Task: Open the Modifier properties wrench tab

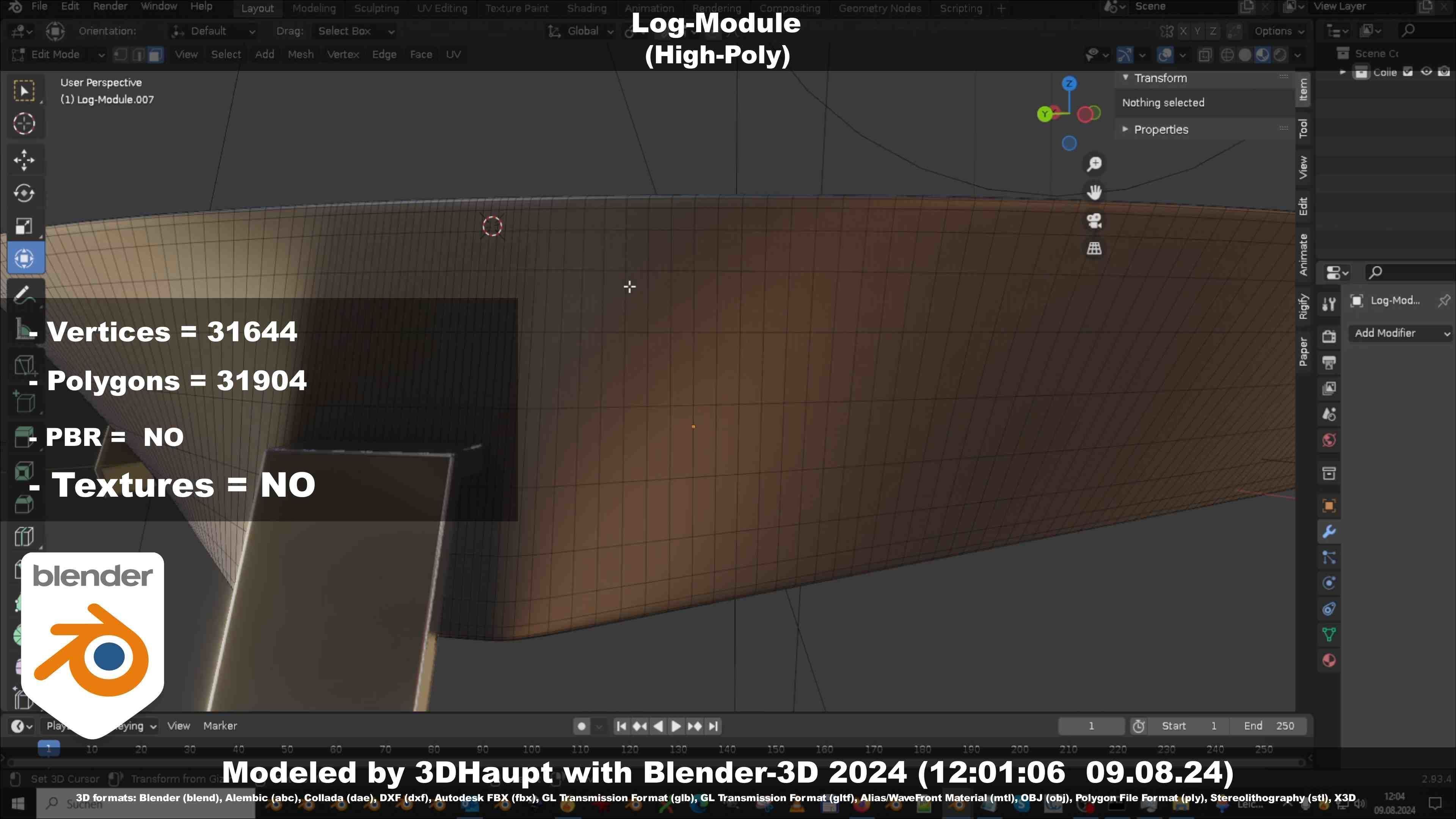Action: [x=1329, y=532]
